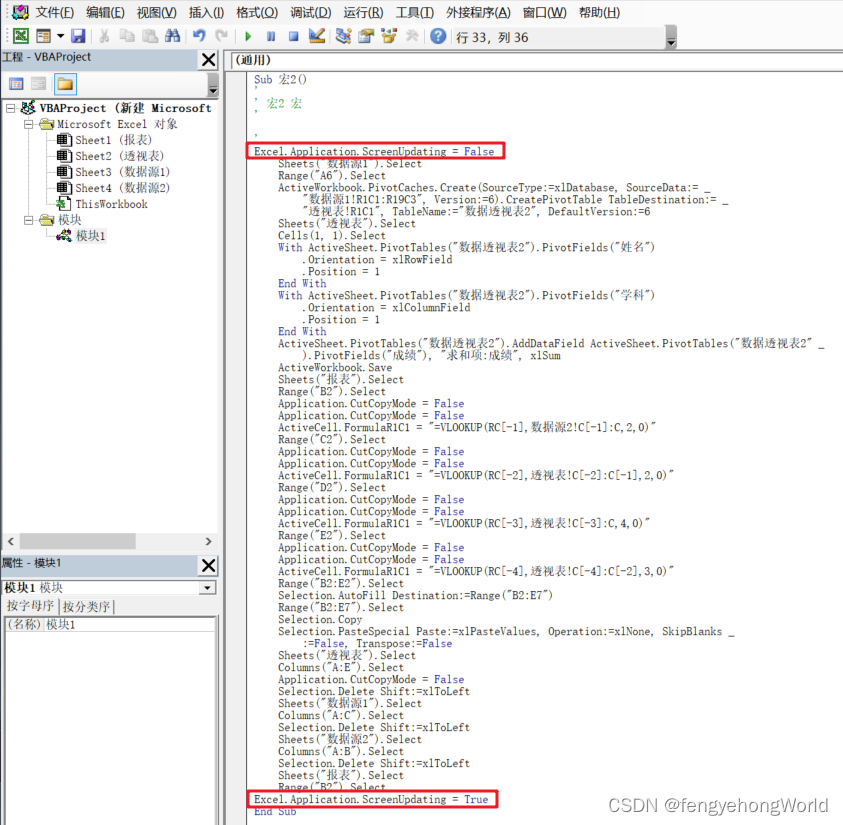
Task: Collapse the VBAProject root node
Action: click(11, 108)
